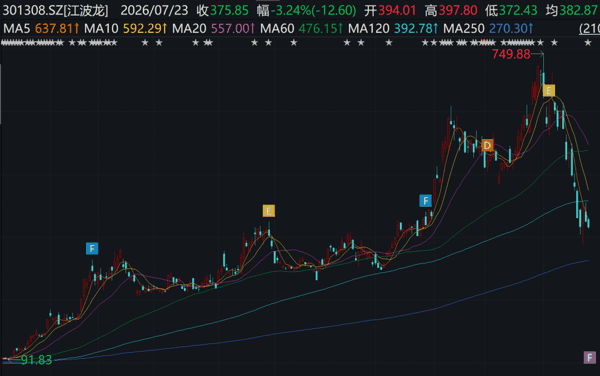Click the yellow E marker at mid-chart peak
The width and height of the screenshot is (600, 376).
[269, 211]
